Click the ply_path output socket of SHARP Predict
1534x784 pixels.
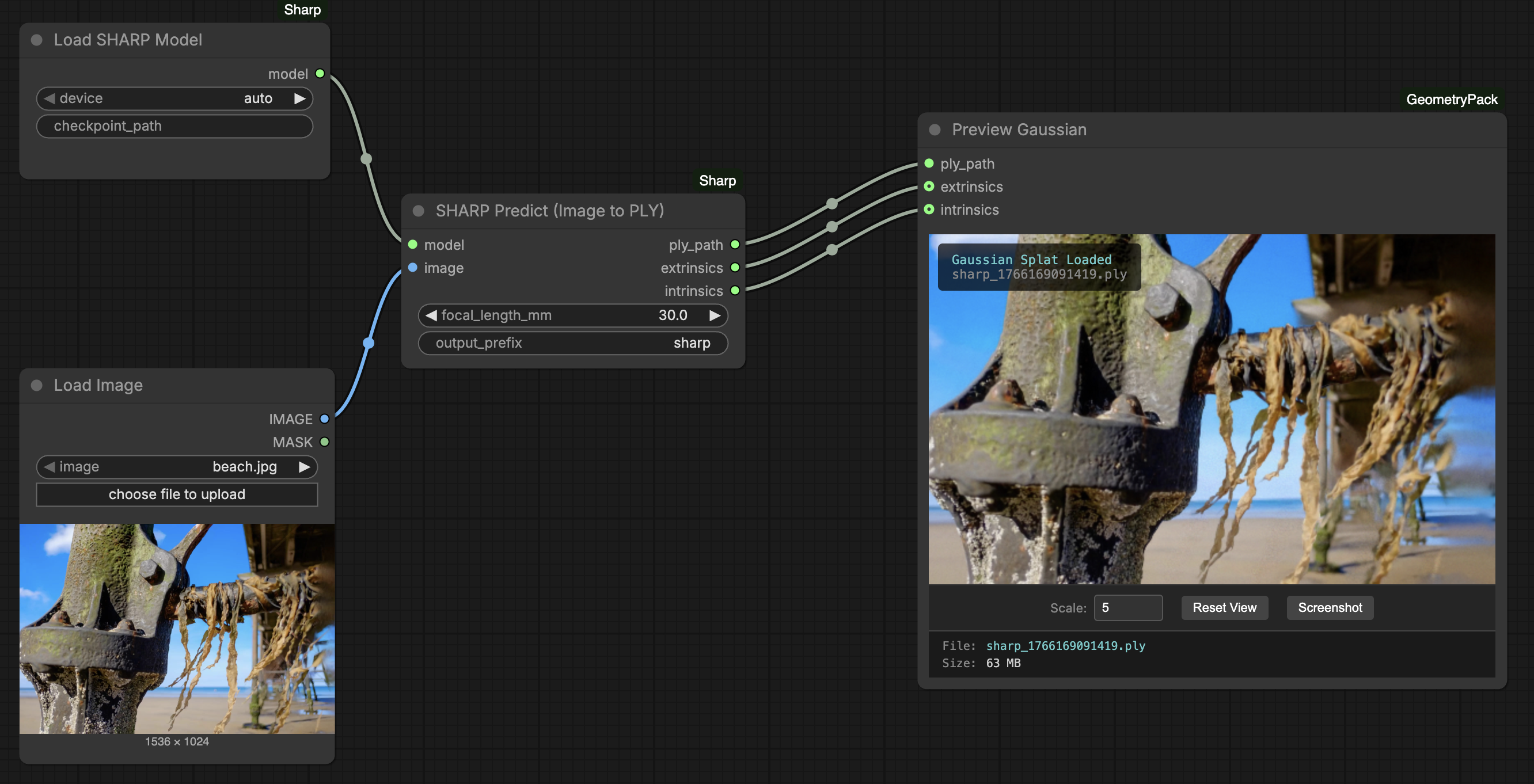tap(735, 245)
